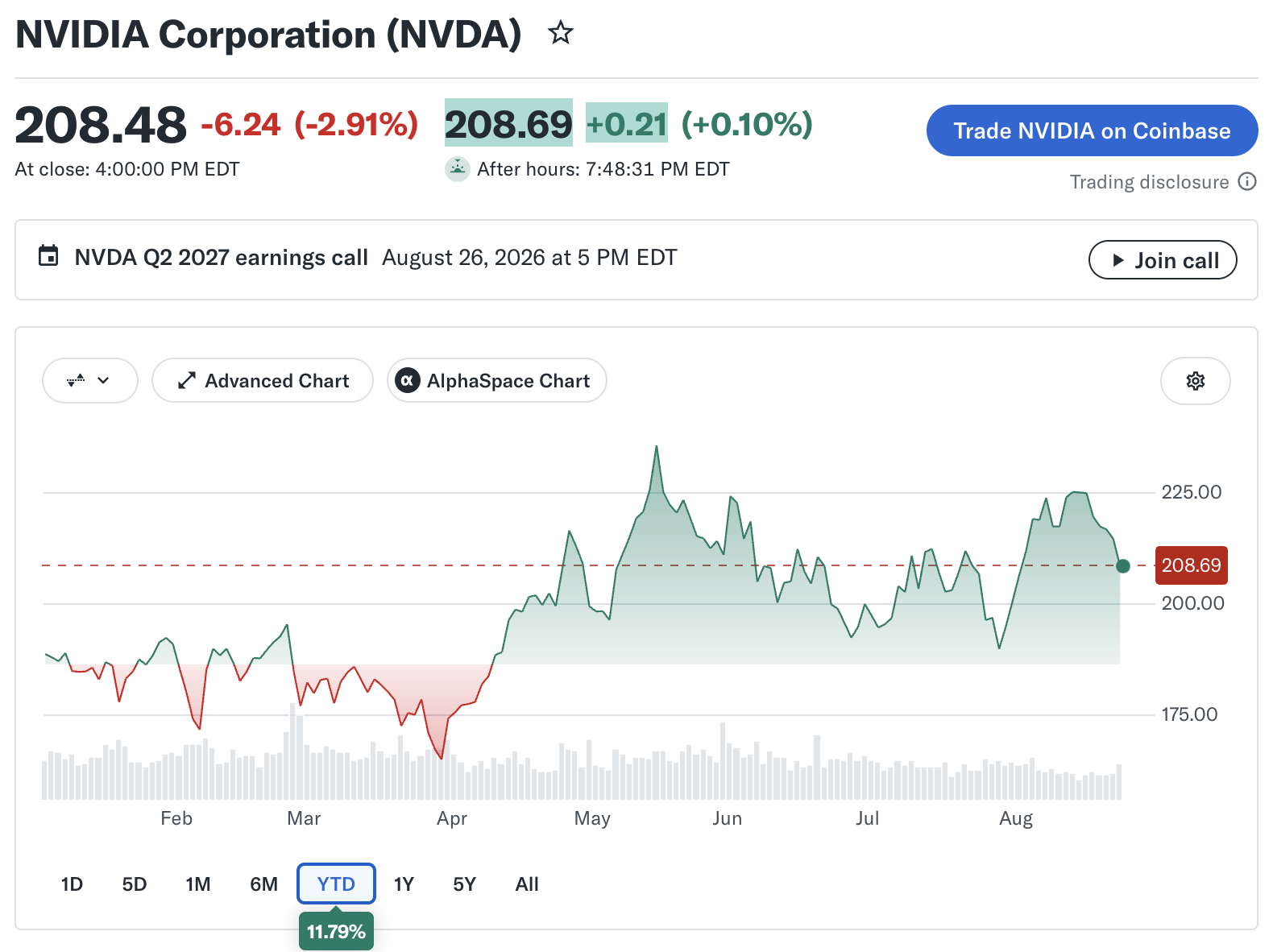Open the Advanced Chart
The height and width of the screenshot is (952, 1273).
pyautogui.click(x=263, y=380)
